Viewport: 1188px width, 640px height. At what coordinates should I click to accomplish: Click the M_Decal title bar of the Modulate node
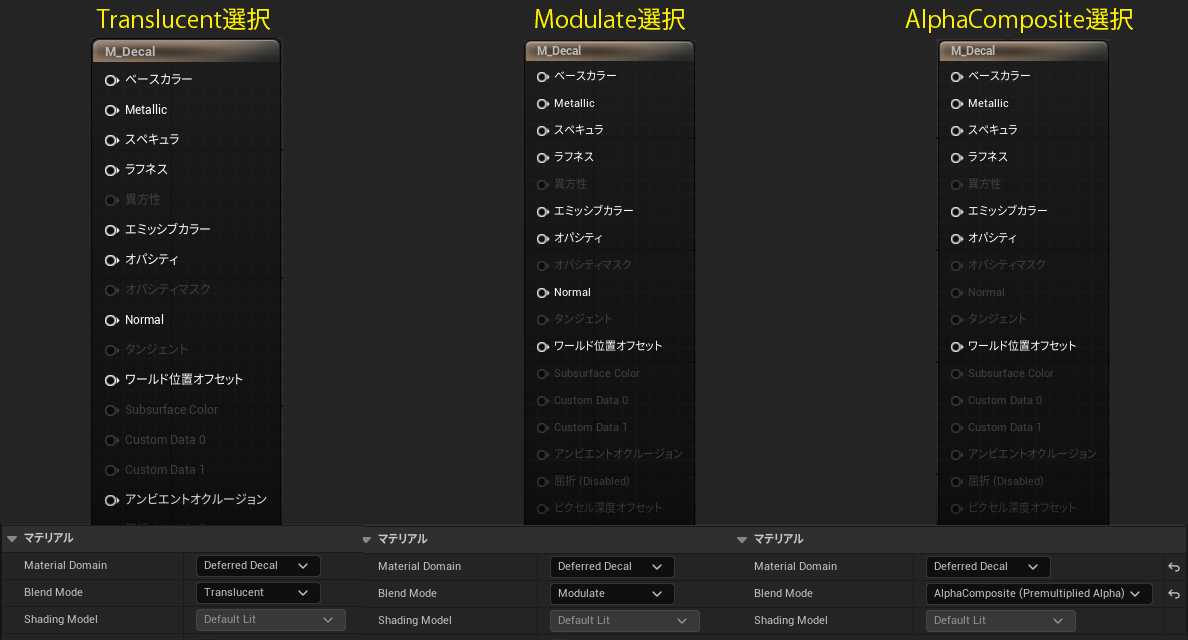[609, 50]
